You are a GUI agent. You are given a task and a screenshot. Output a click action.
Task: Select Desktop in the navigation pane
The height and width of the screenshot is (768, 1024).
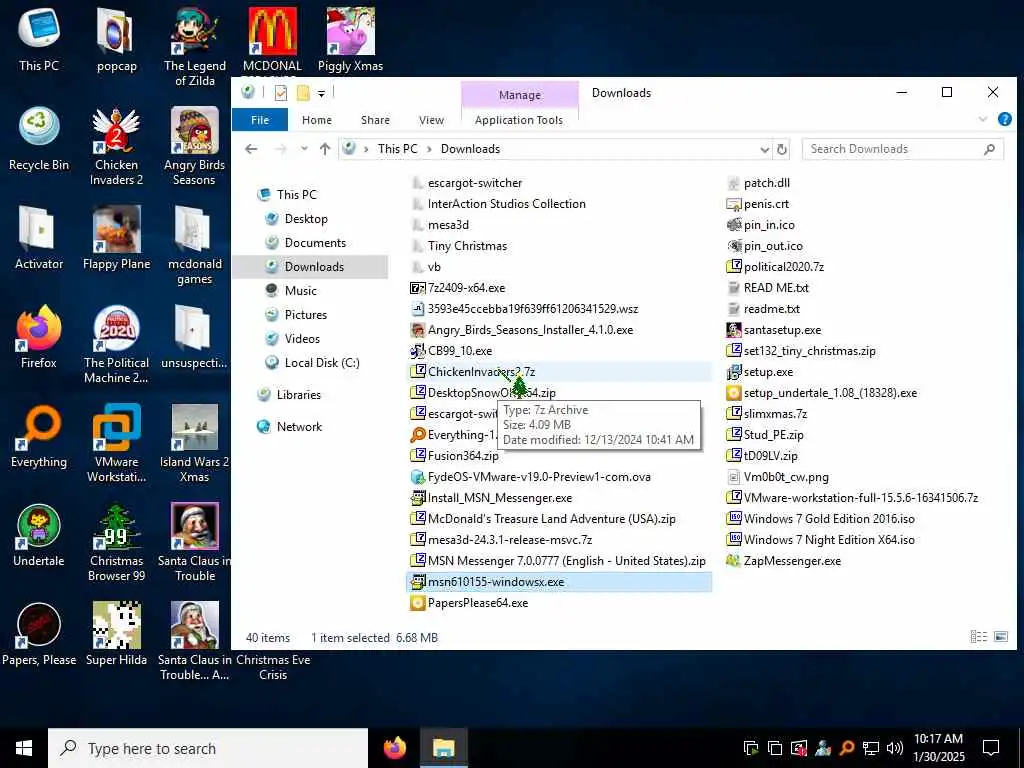tap(306, 219)
